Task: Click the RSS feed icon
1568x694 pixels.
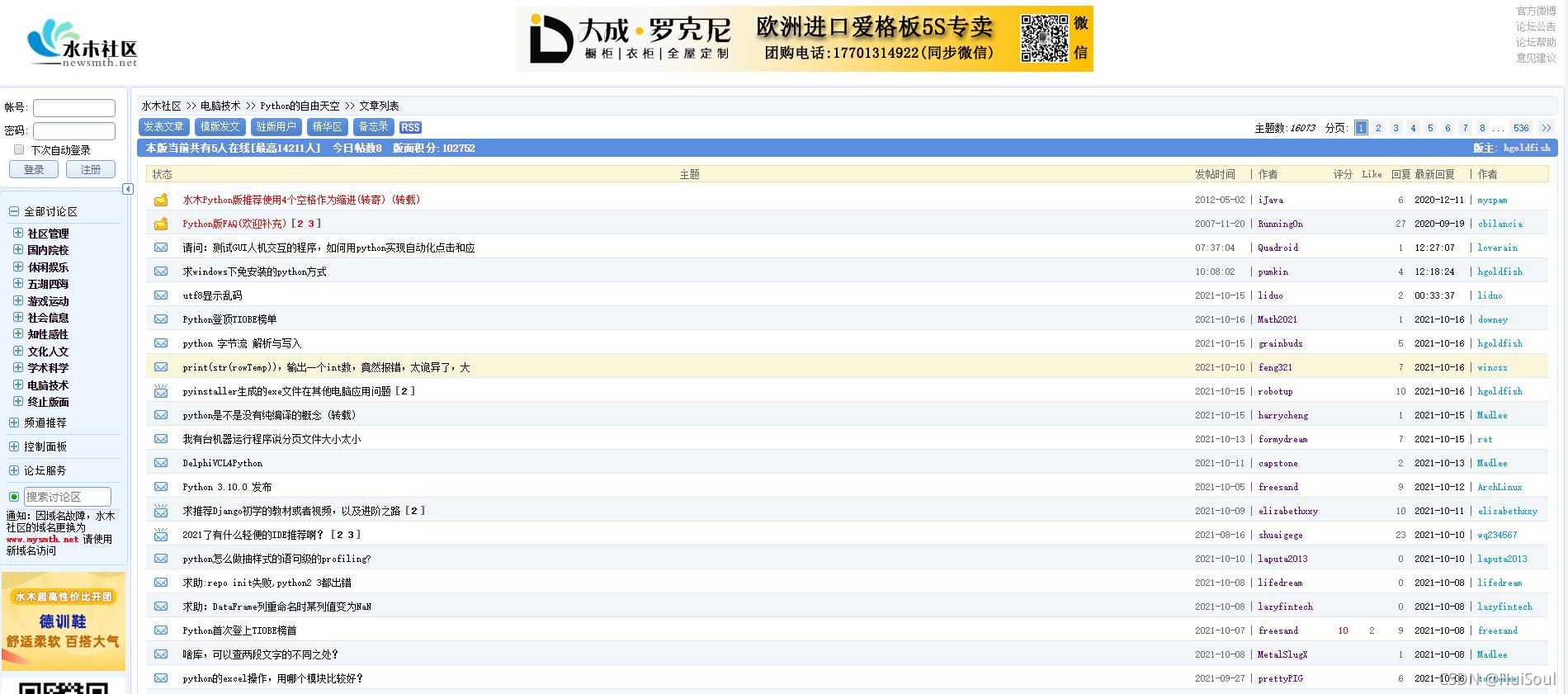Action: [410, 127]
